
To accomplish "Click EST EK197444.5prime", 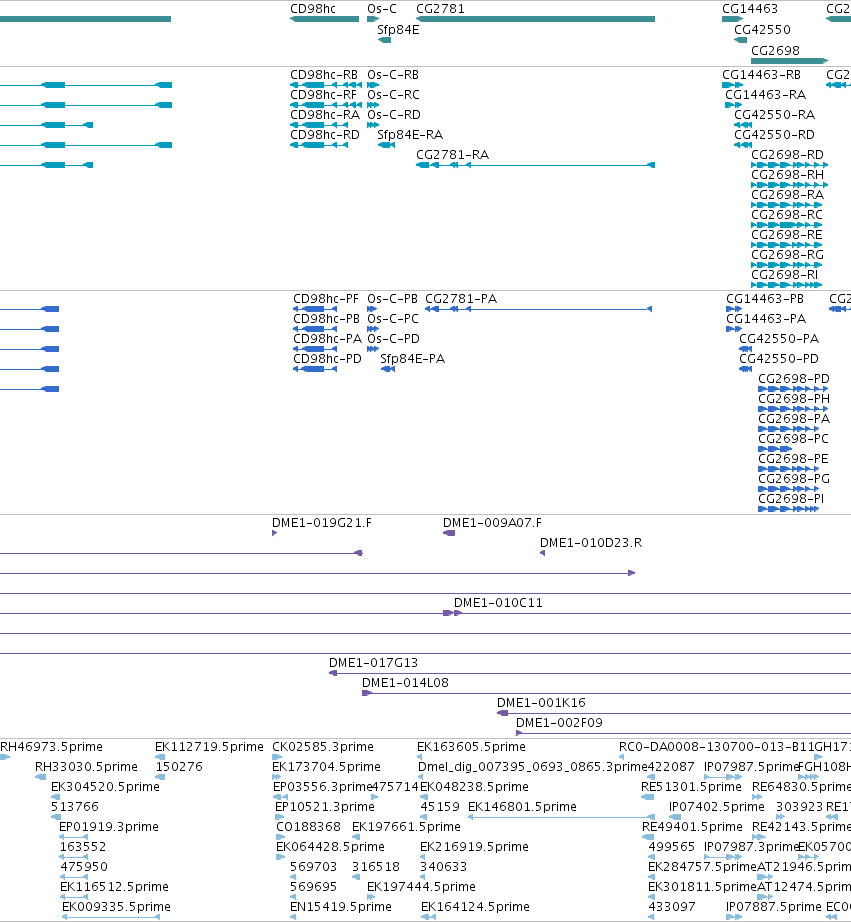I will (421, 887).
